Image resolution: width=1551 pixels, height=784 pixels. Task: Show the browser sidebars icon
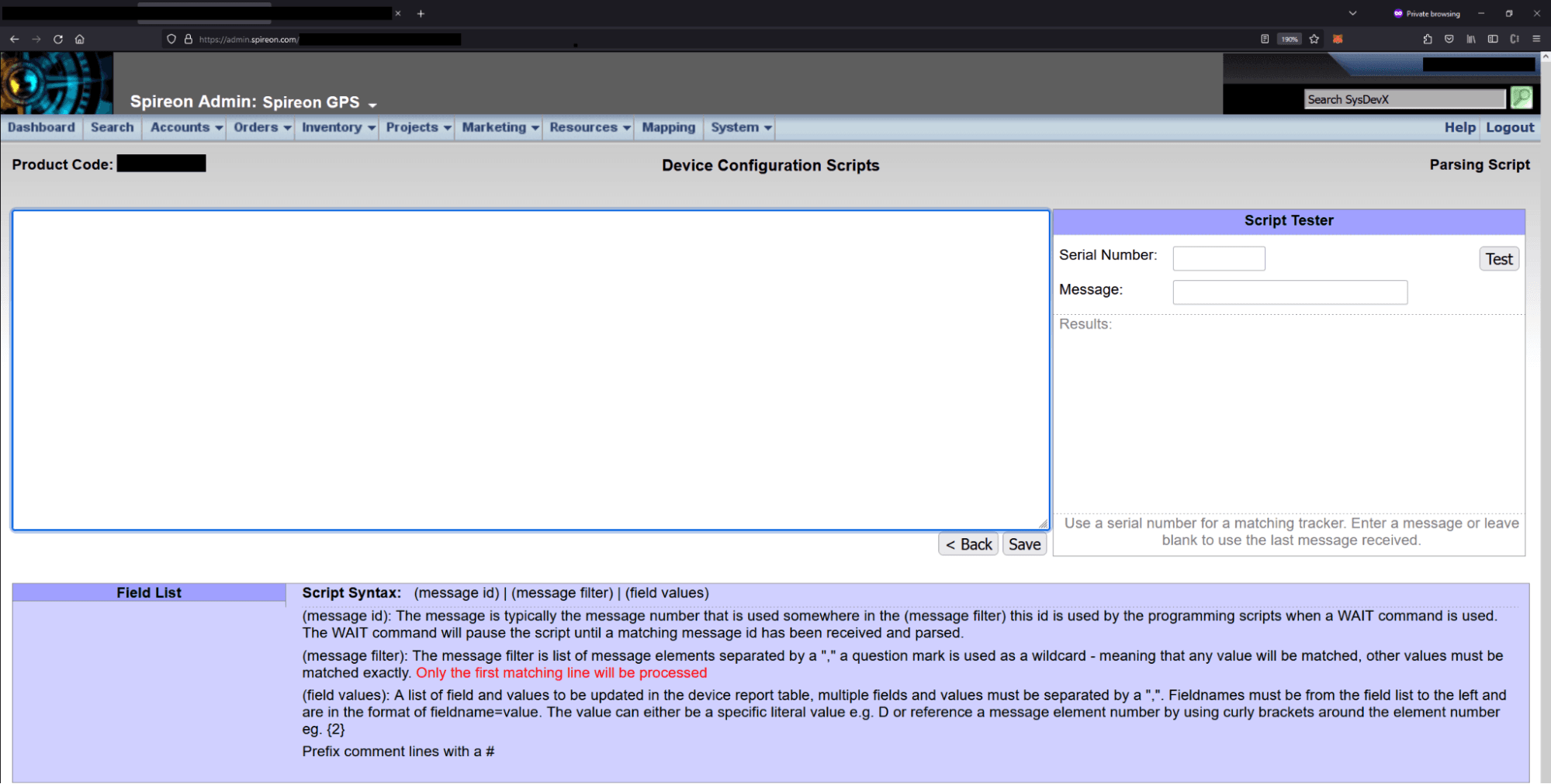tap(1493, 39)
